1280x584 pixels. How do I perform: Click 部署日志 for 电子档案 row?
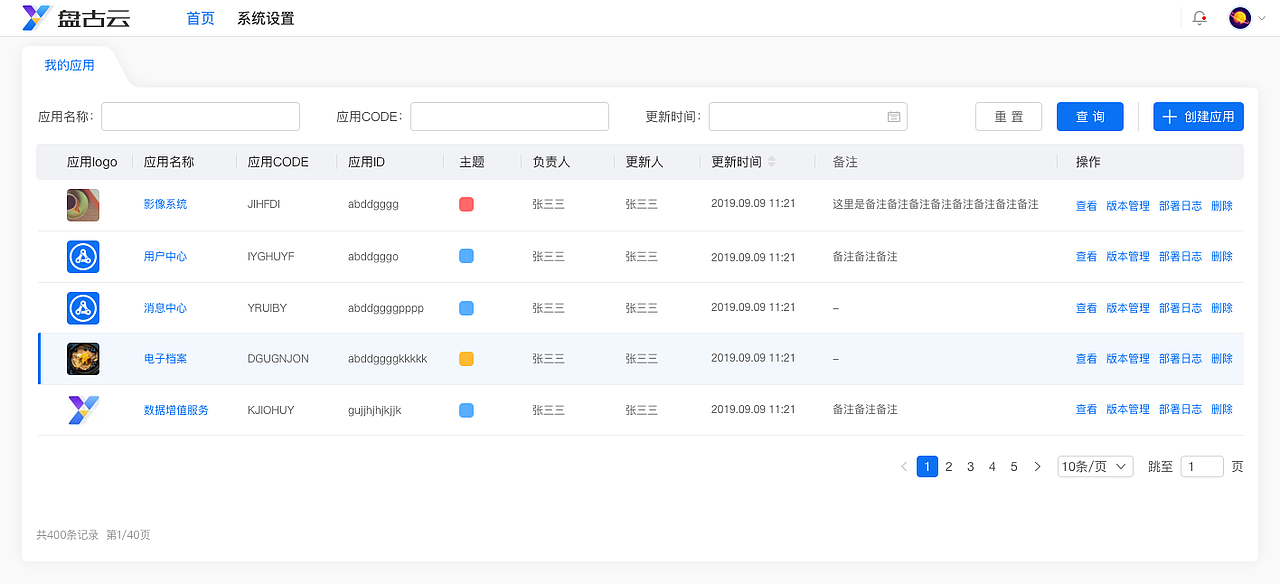[x=1181, y=359]
